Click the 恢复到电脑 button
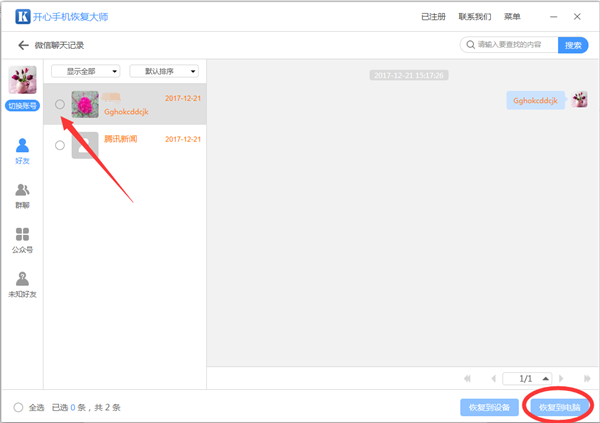600x423 pixels. 559,407
